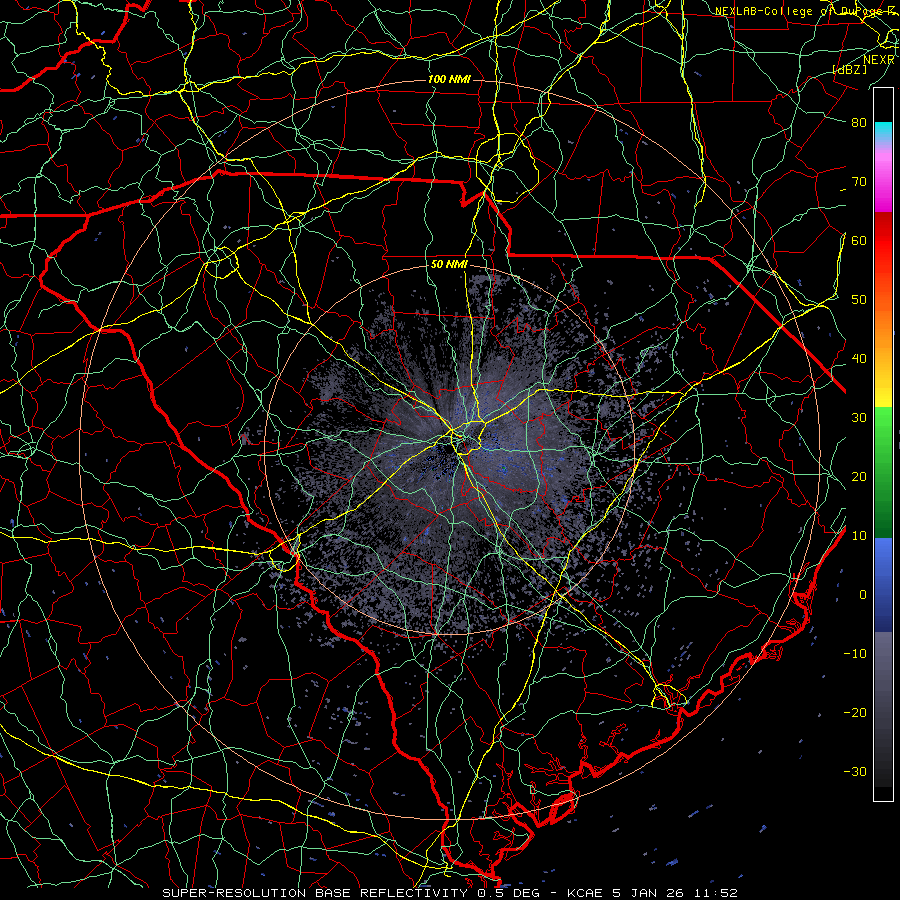900x900 pixels.
Task: Click the "-30" value on the dBZ scale
Action: 855,771
